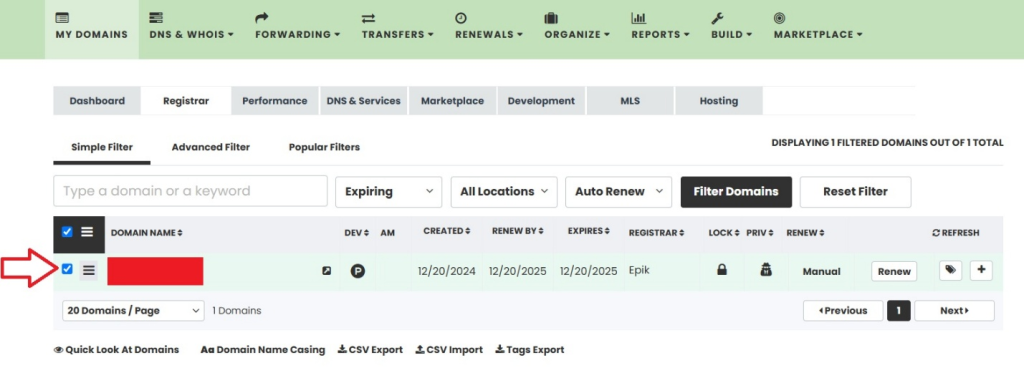1024x383 pixels.
Task: Click the CSV Export link
Action: 370,350
